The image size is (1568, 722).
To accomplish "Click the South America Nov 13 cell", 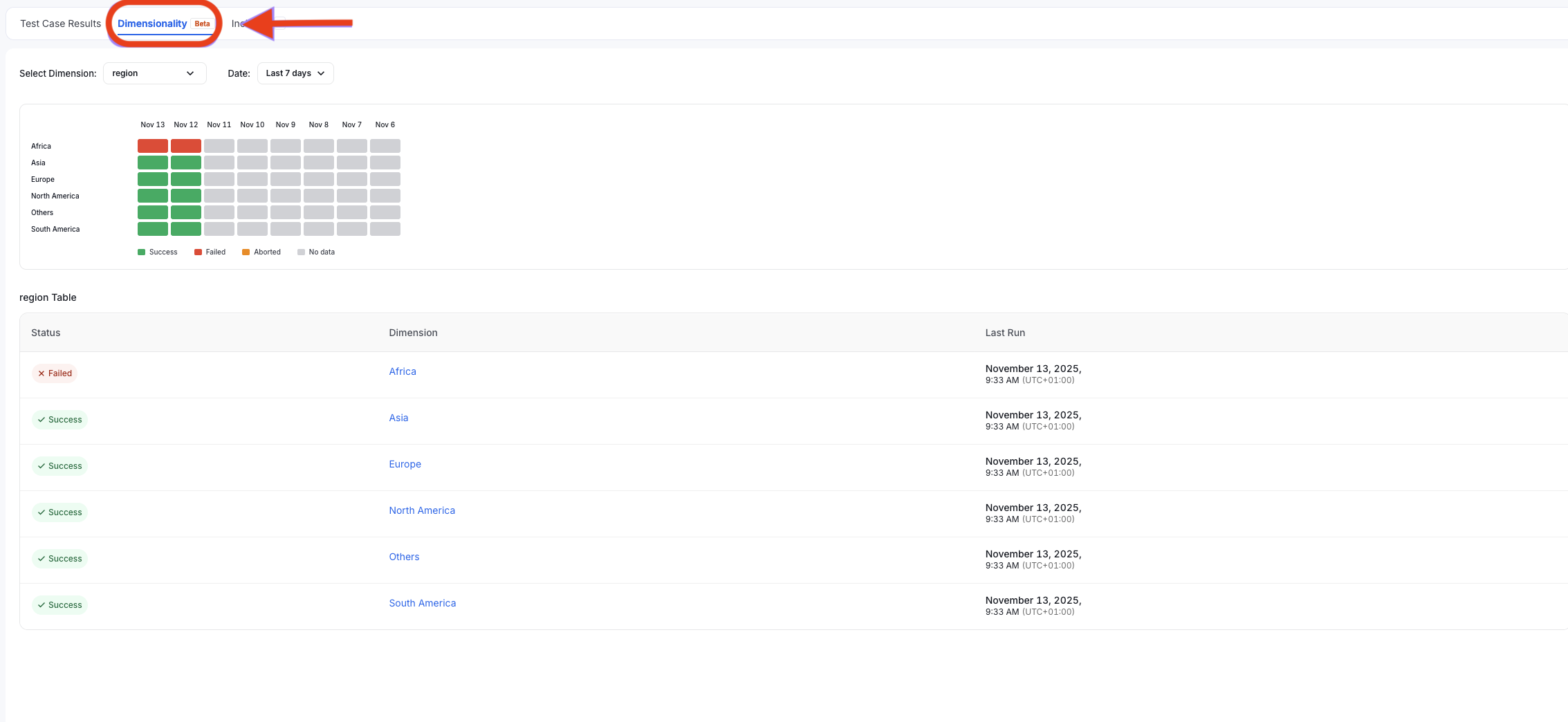I will pyautogui.click(x=153, y=229).
